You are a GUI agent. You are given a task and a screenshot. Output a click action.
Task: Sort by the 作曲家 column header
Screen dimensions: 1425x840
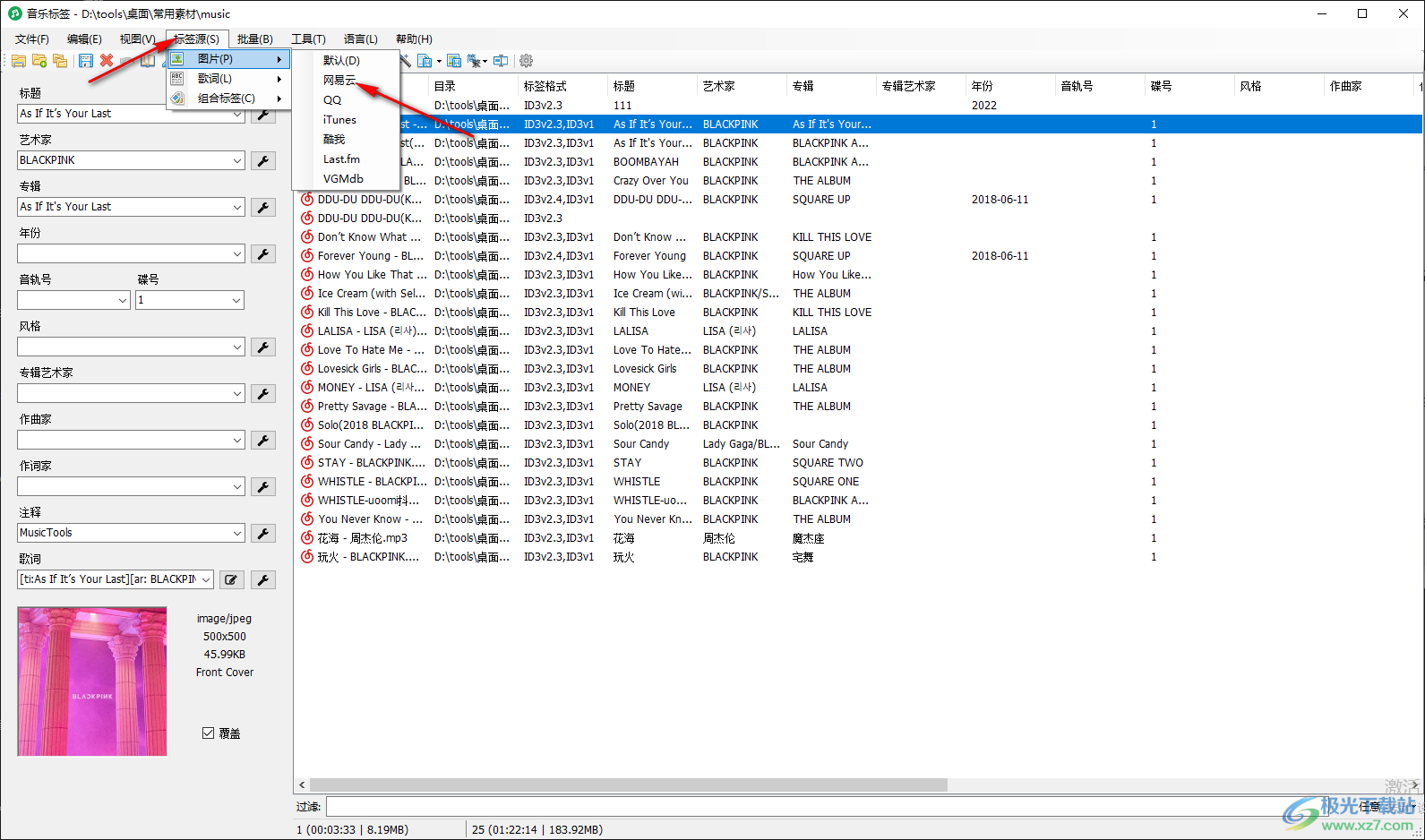pos(1369,86)
